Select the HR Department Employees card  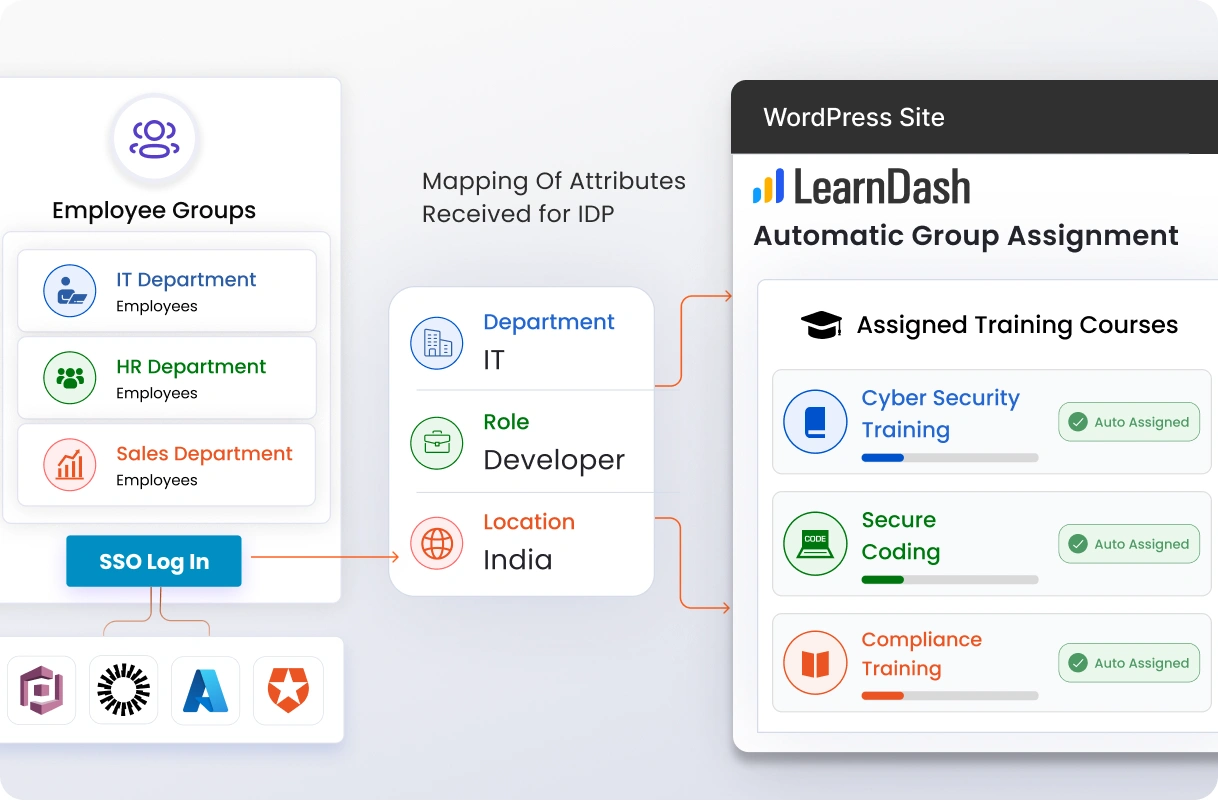point(167,378)
